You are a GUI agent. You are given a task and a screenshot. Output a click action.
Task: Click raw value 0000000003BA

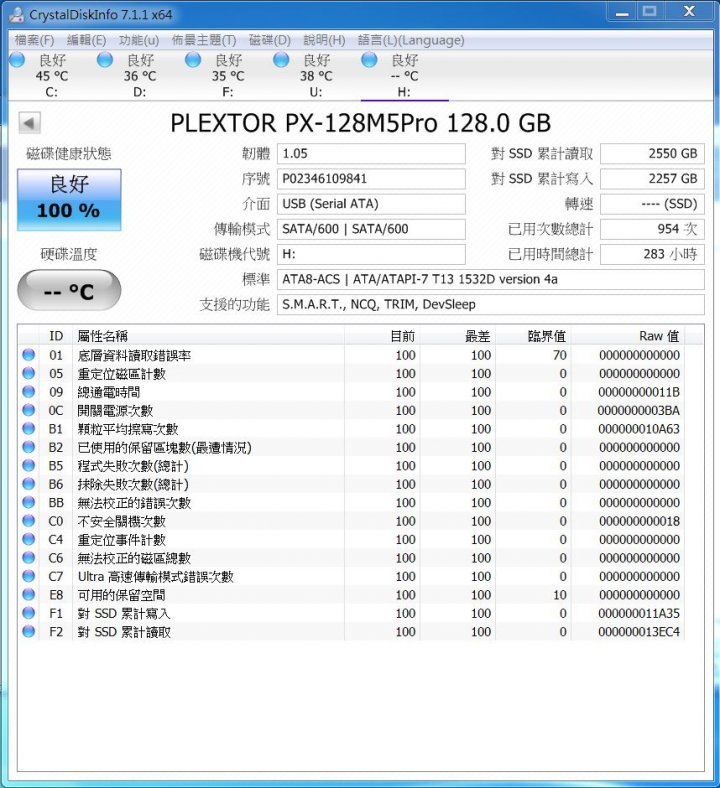tap(639, 411)
